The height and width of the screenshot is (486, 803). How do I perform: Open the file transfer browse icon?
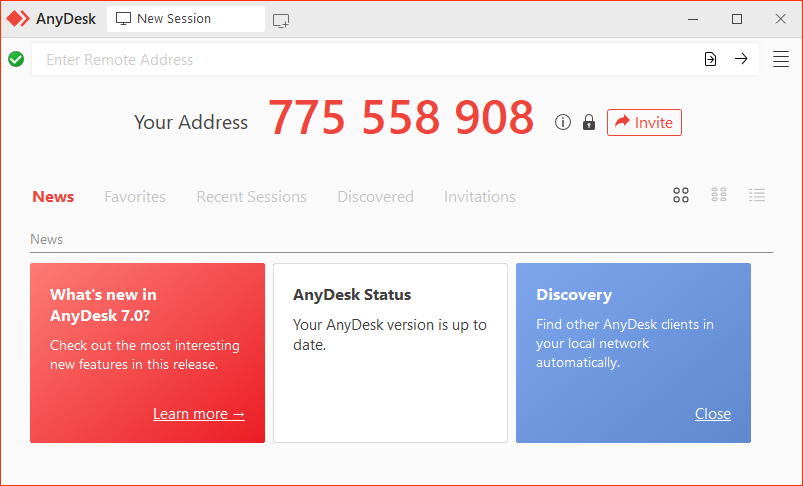[710, 59]
